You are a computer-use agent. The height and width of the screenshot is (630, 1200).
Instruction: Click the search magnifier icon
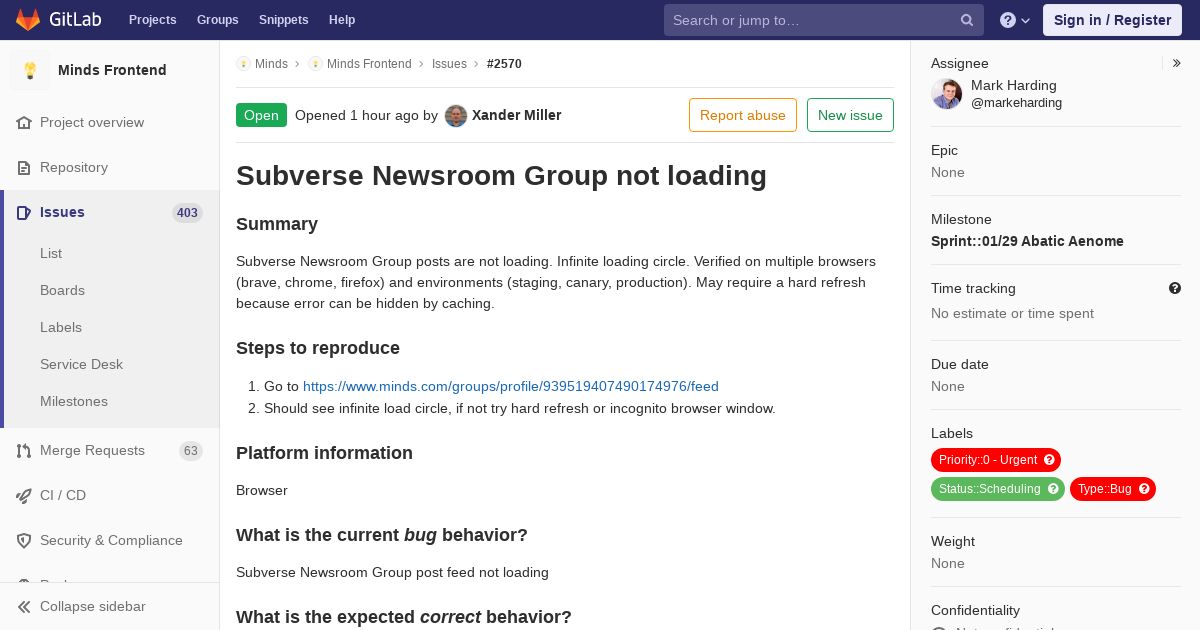[967, 20]
